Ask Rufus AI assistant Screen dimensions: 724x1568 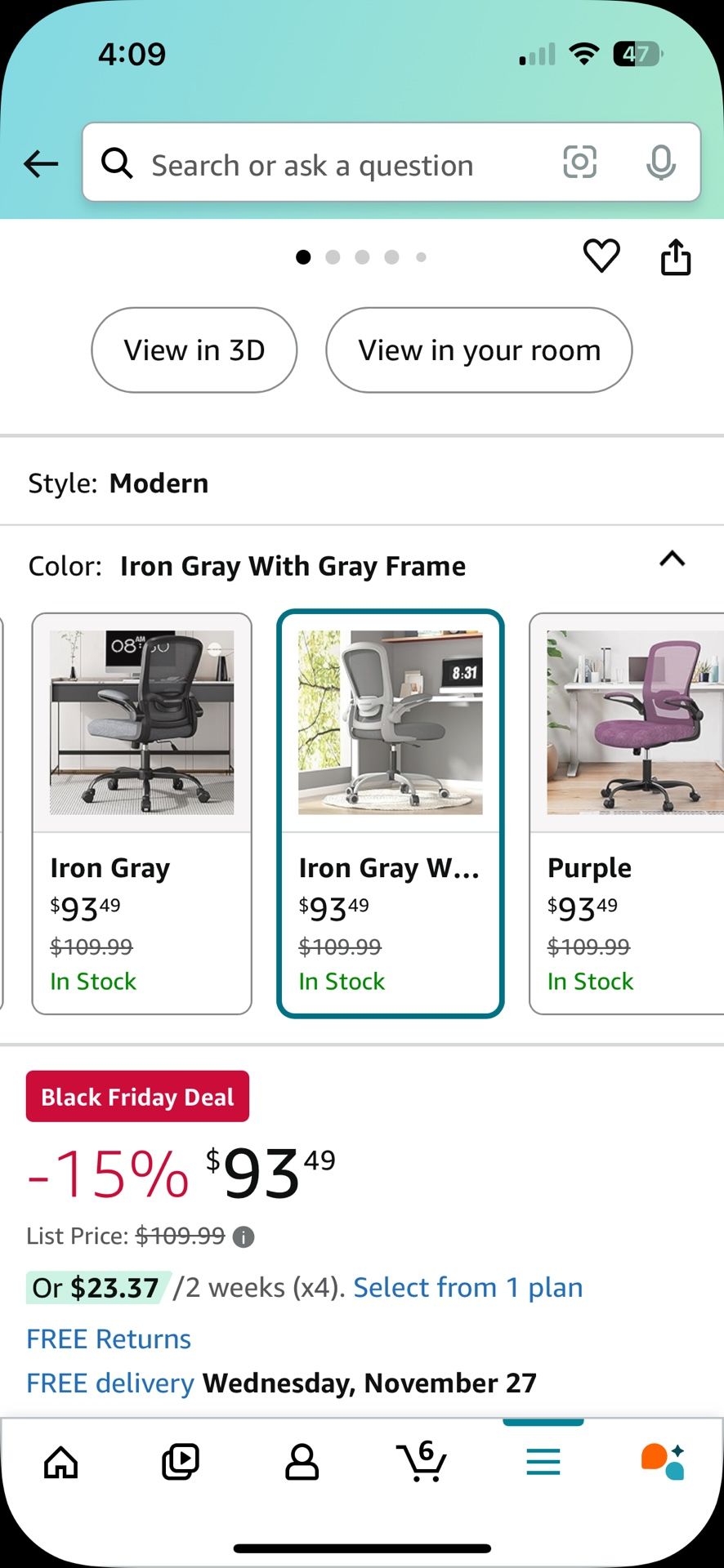pyautogui.click(x=664, y=1462)
